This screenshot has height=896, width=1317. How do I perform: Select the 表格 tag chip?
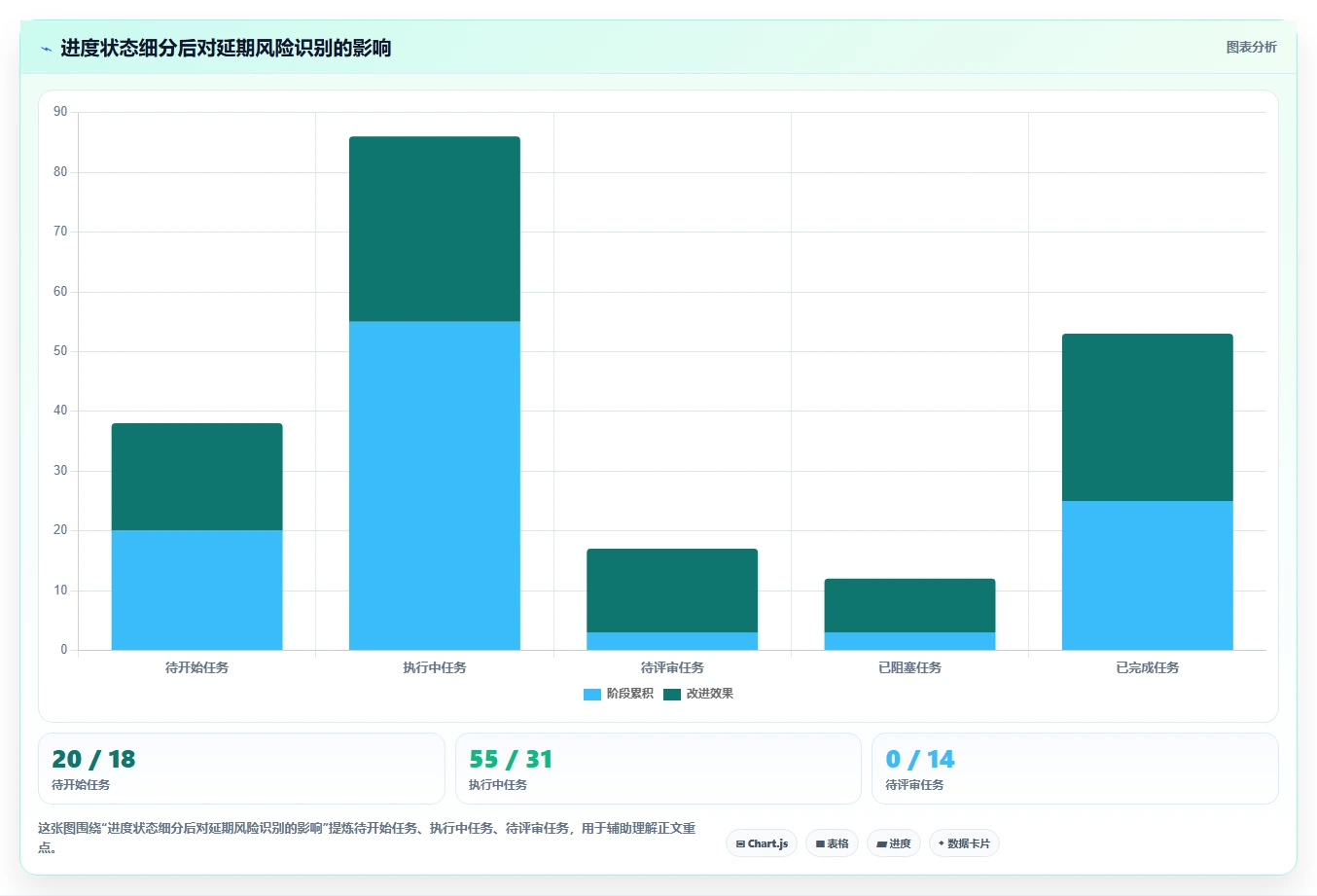point(832,843)
